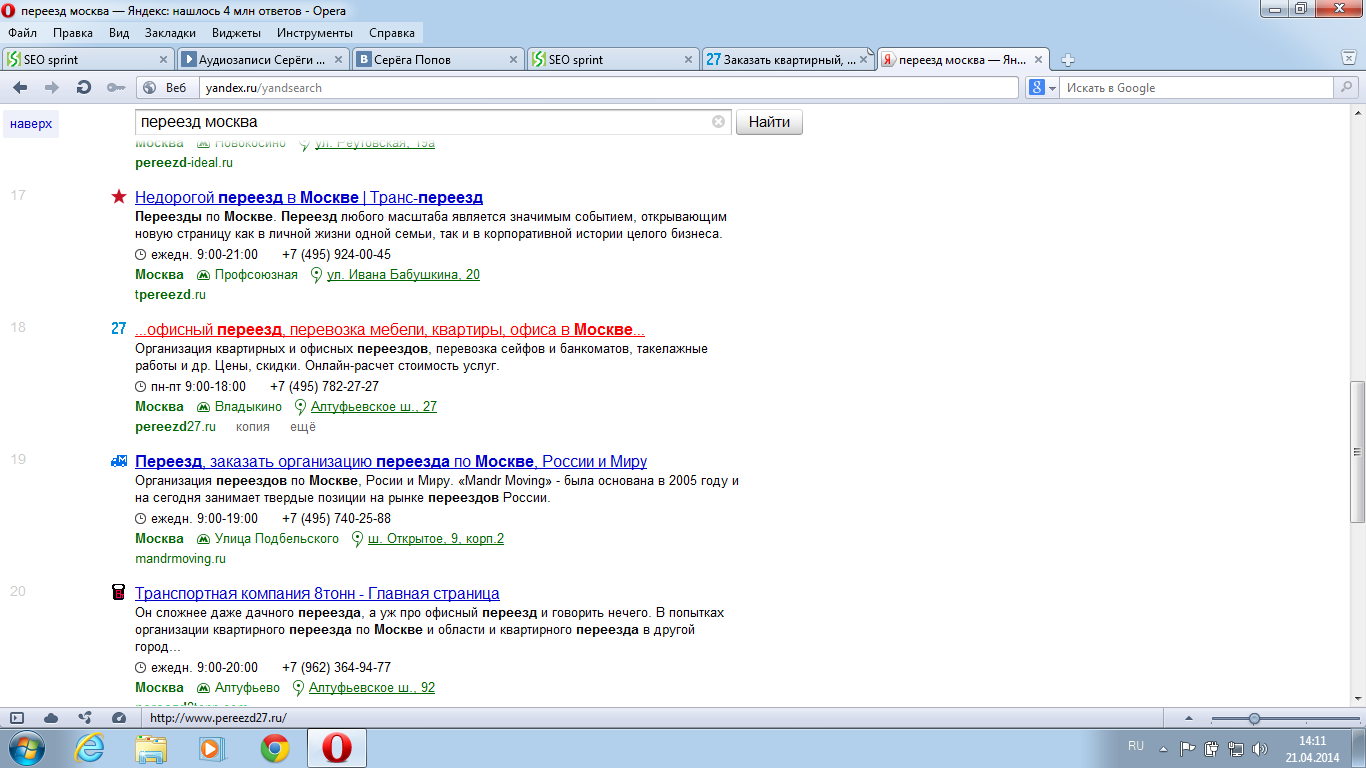
Task: Open the офисный переезд, перевозка мебели link
Action: tap(390, 329)
